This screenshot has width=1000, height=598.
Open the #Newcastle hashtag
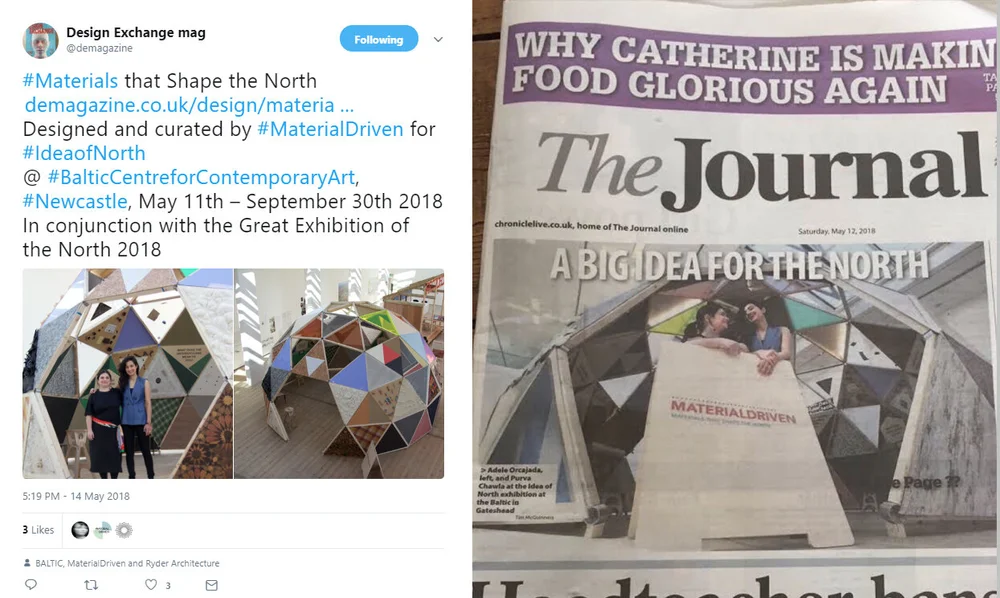tap(75, 201)
